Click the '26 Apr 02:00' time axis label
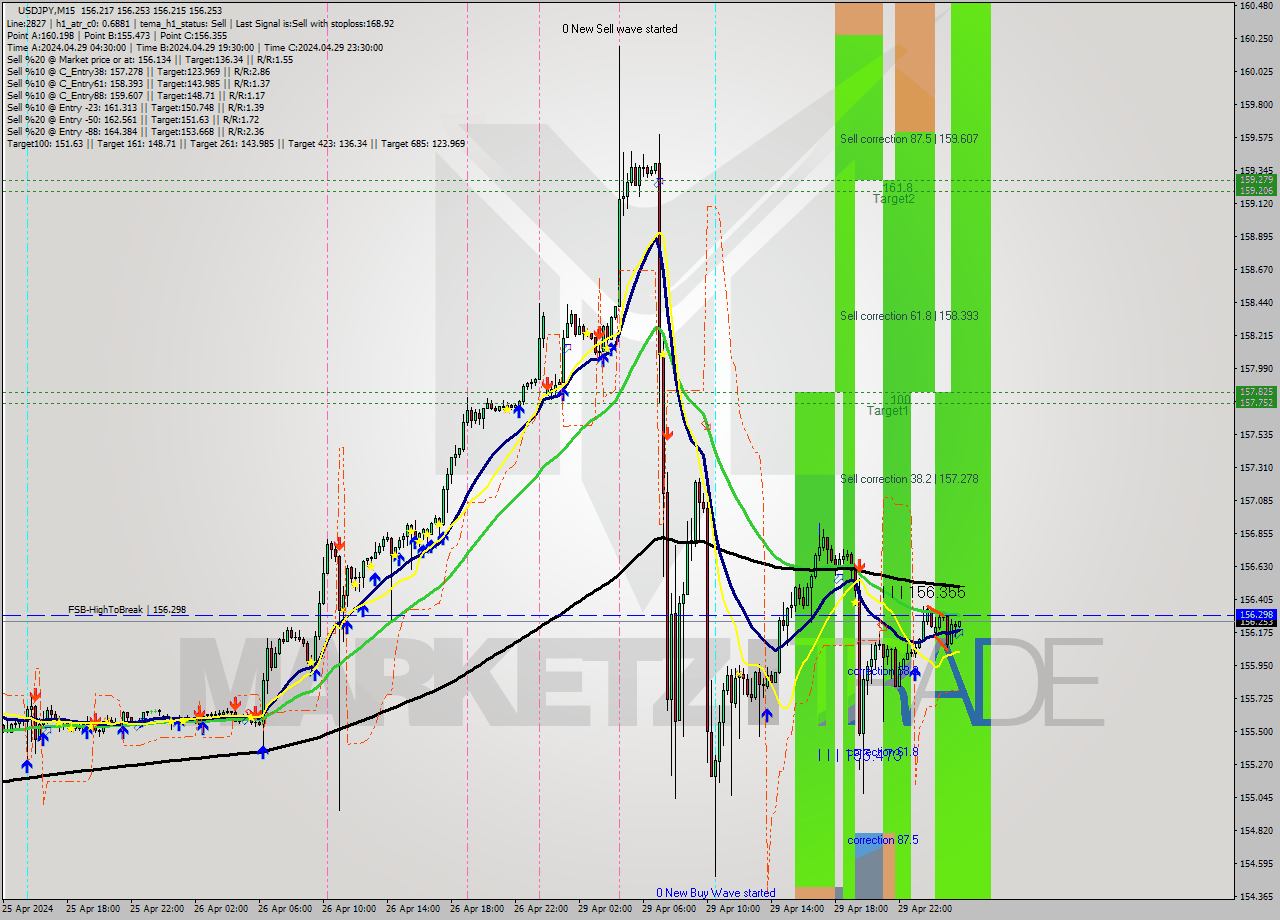Viewport: 1280px width, 920px height. click(221, 909)
